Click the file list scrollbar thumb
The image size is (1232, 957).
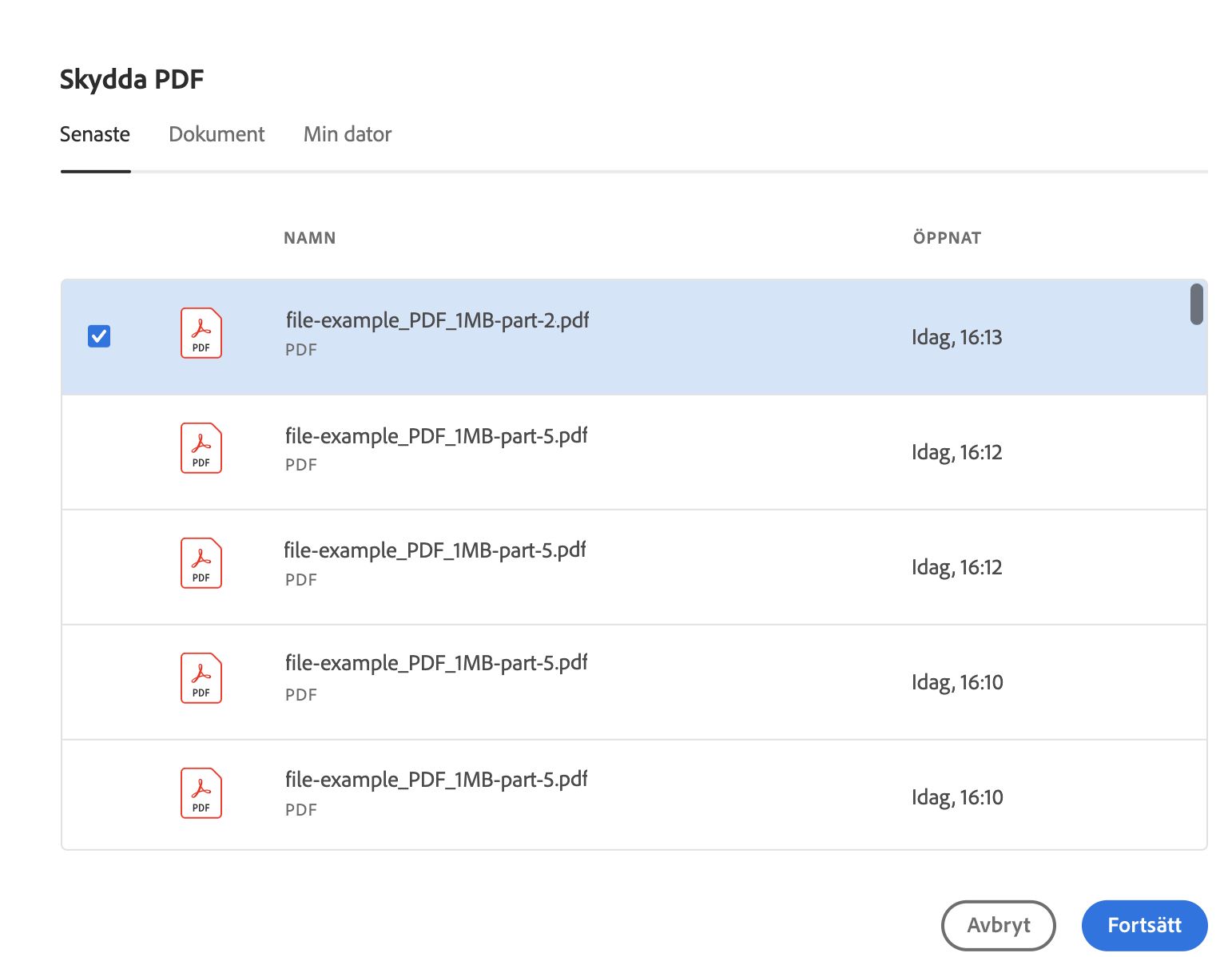(x=1196, y=304)
